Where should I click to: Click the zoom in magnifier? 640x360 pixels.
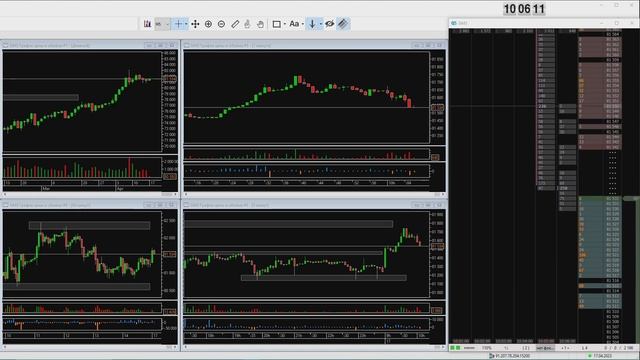coord(208,24)
